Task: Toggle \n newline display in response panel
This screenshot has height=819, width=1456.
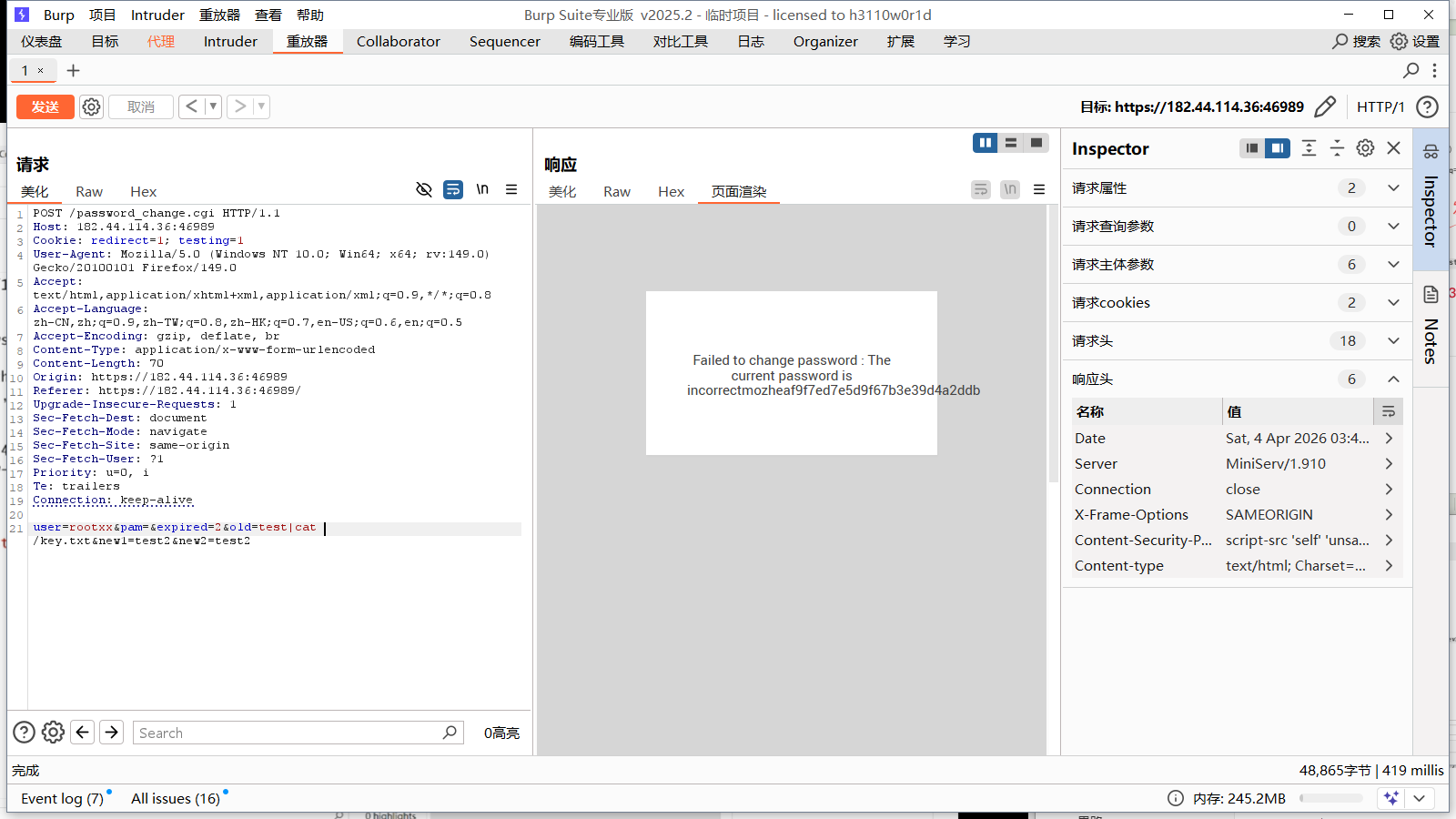Action: pos(1010,189)
